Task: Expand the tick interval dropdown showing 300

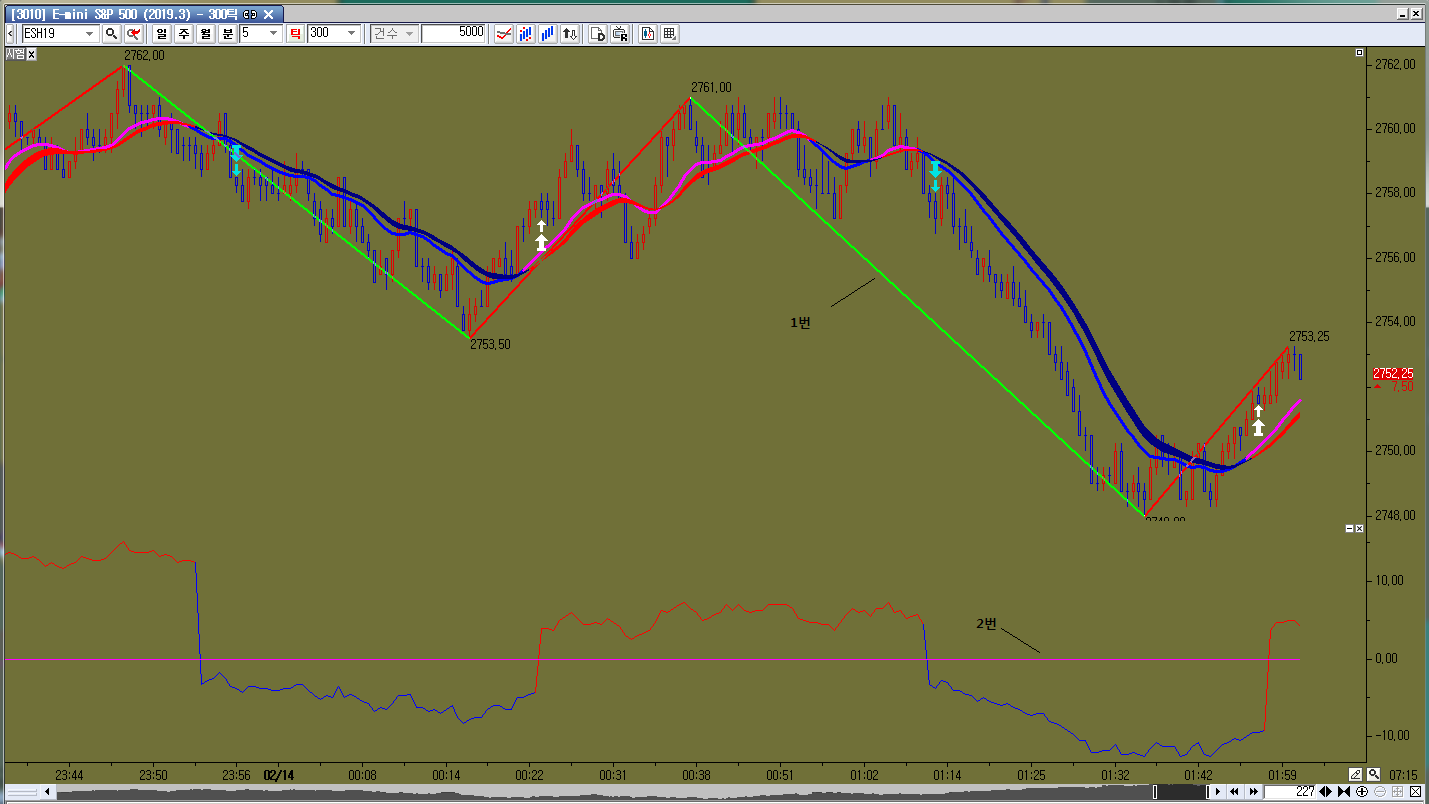Action: [352, 33]
